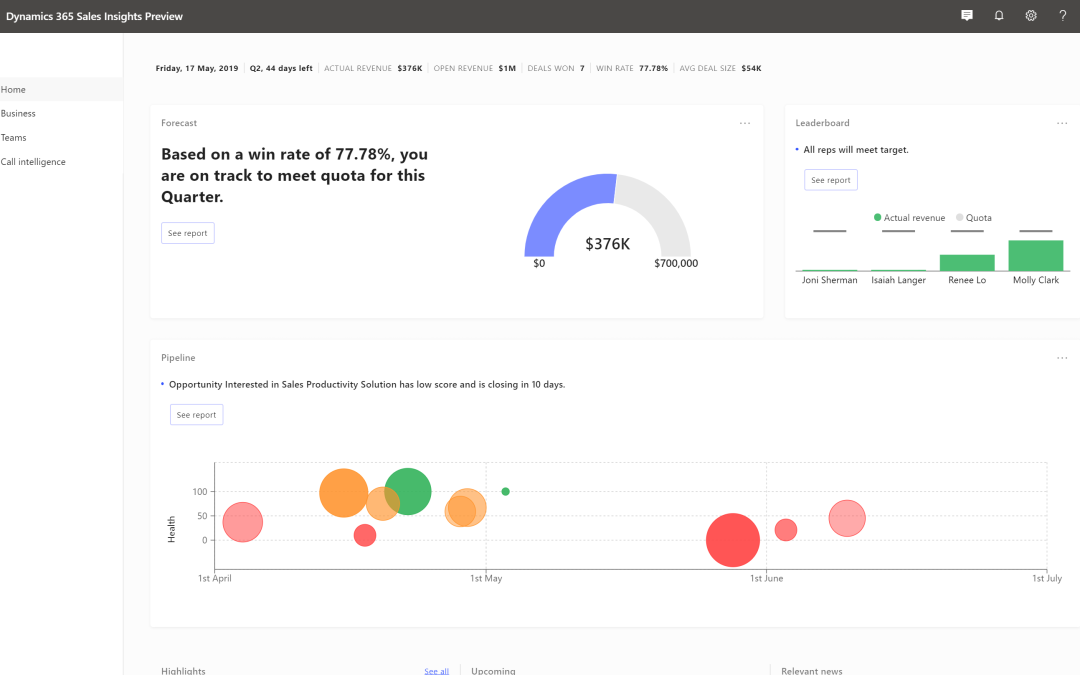Navigate to Call intelligence section
This screenshot has height=675, width=1080.
click(33, 162)
